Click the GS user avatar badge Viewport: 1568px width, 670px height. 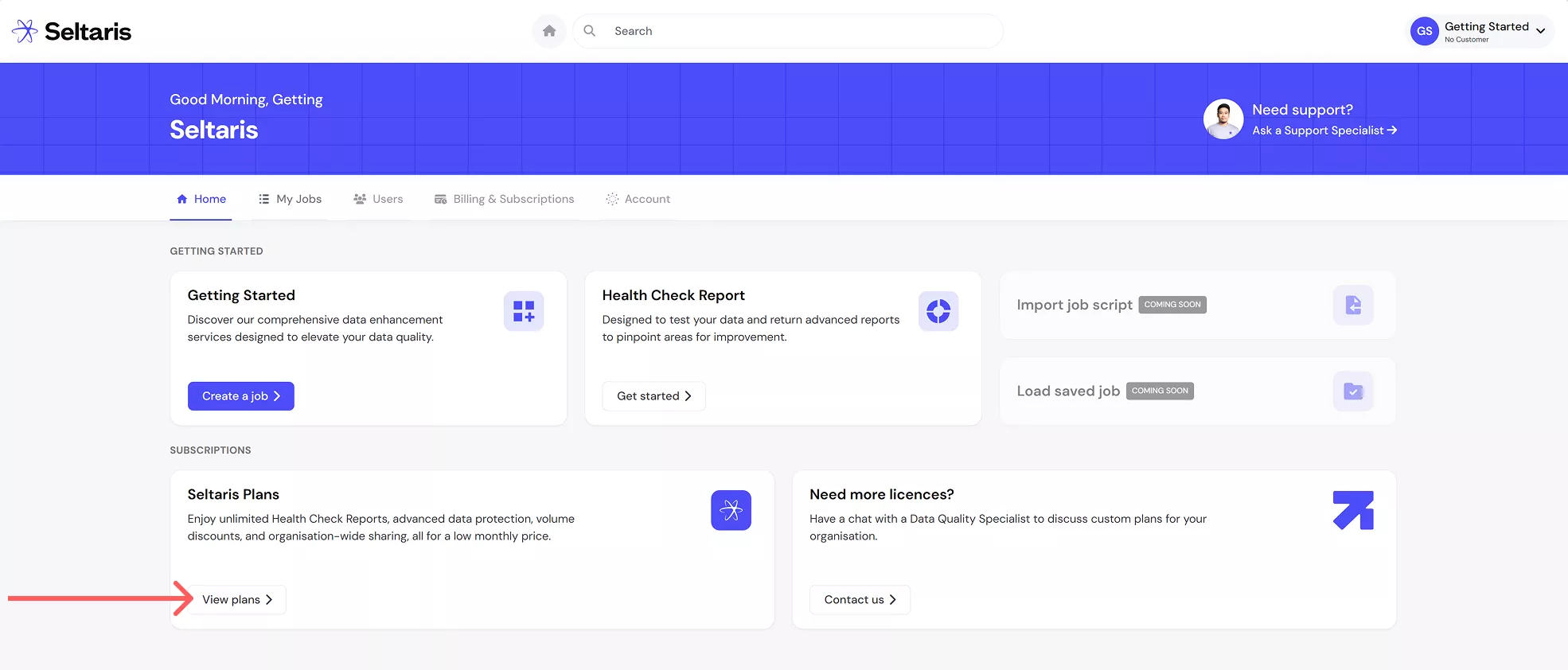[1424, 32]
